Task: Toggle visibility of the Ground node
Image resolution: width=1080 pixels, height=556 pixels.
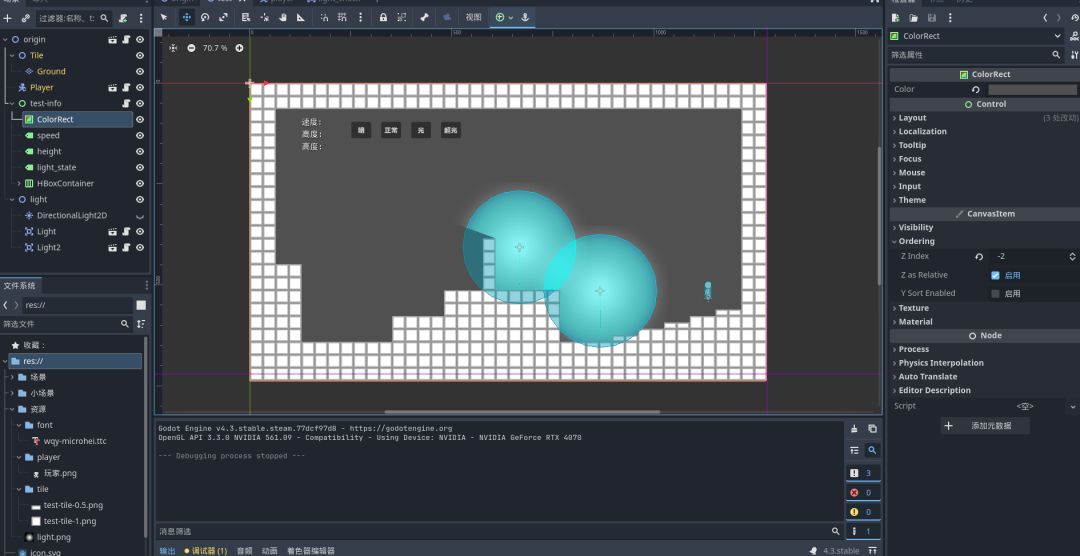Action: click(140, 71)
